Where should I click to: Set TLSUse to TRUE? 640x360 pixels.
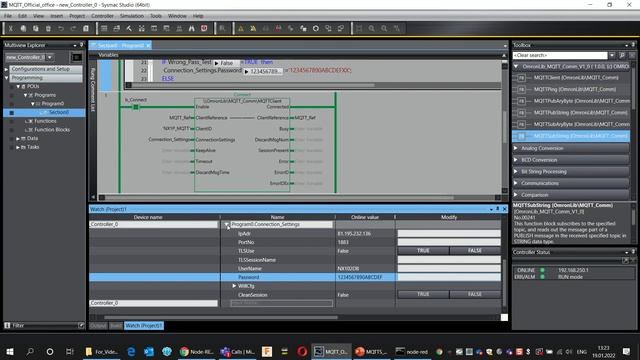[423, 251]
